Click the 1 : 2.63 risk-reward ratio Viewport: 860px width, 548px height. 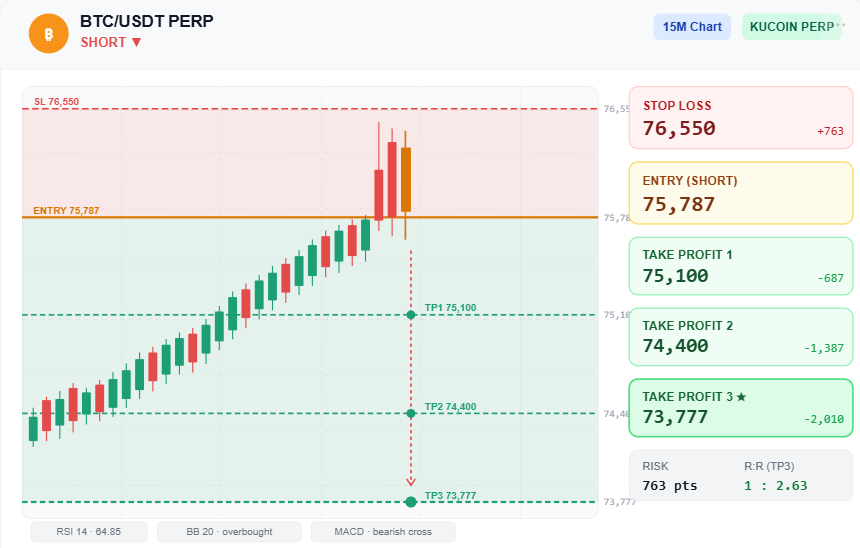pyautogui.click(x=776, y=485)
